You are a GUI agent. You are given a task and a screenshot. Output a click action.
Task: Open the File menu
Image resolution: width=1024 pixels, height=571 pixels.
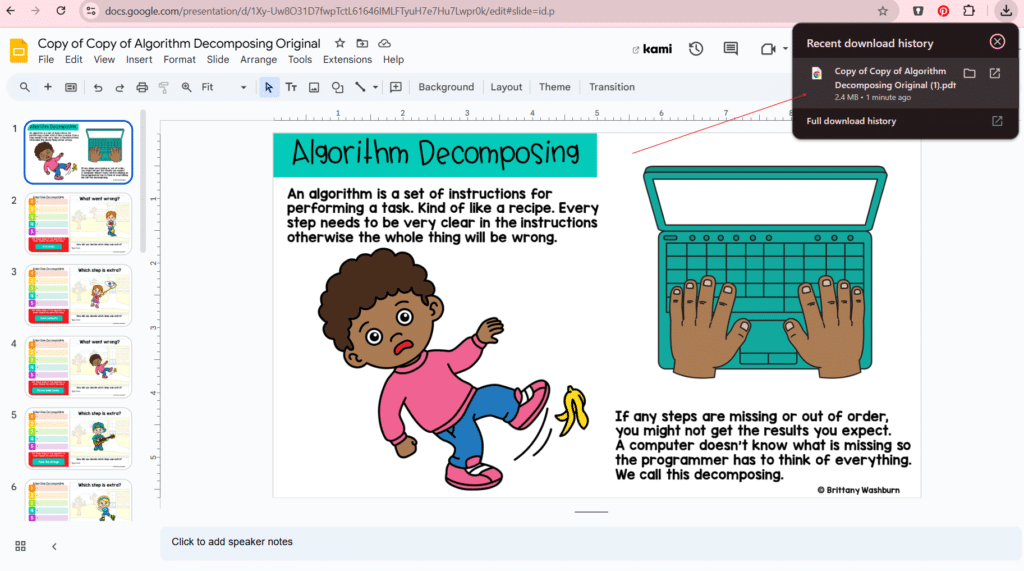[46, 59]
